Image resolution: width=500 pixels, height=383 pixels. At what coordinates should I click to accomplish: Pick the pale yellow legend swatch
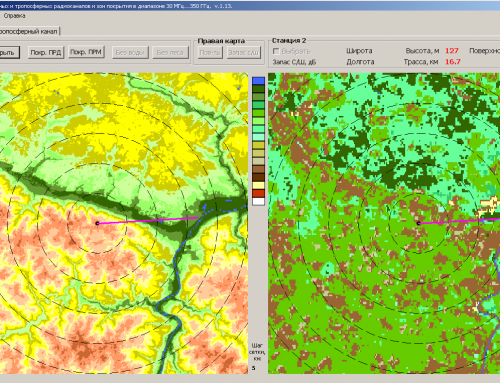coord(258,185)
